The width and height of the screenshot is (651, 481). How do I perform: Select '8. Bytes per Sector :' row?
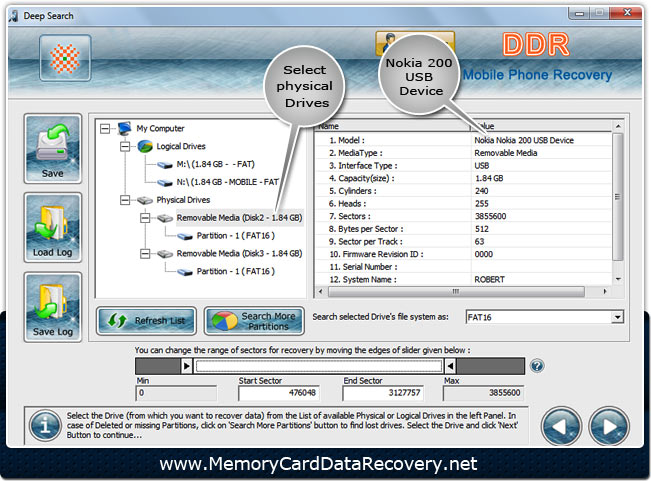(x=463, y=229)
